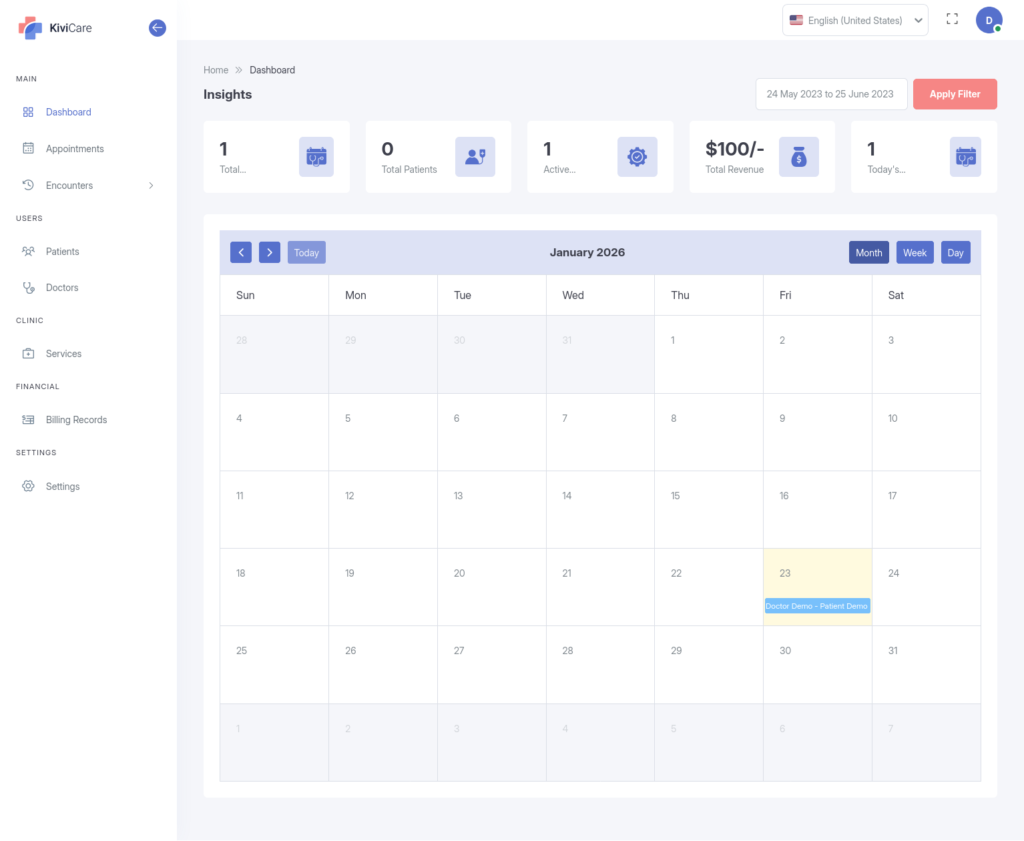1024x841 pixels.
Task: Collapse sidebar using the back arrow icon
Action: tap(157, 28)
